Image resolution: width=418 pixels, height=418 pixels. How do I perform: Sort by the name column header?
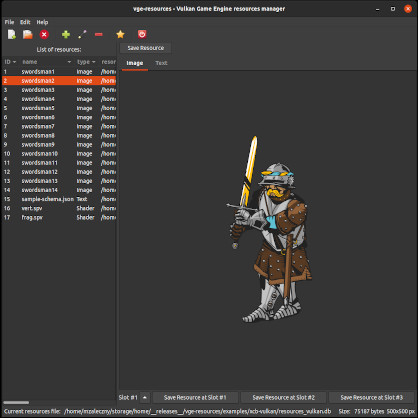[x=46, y=62]
